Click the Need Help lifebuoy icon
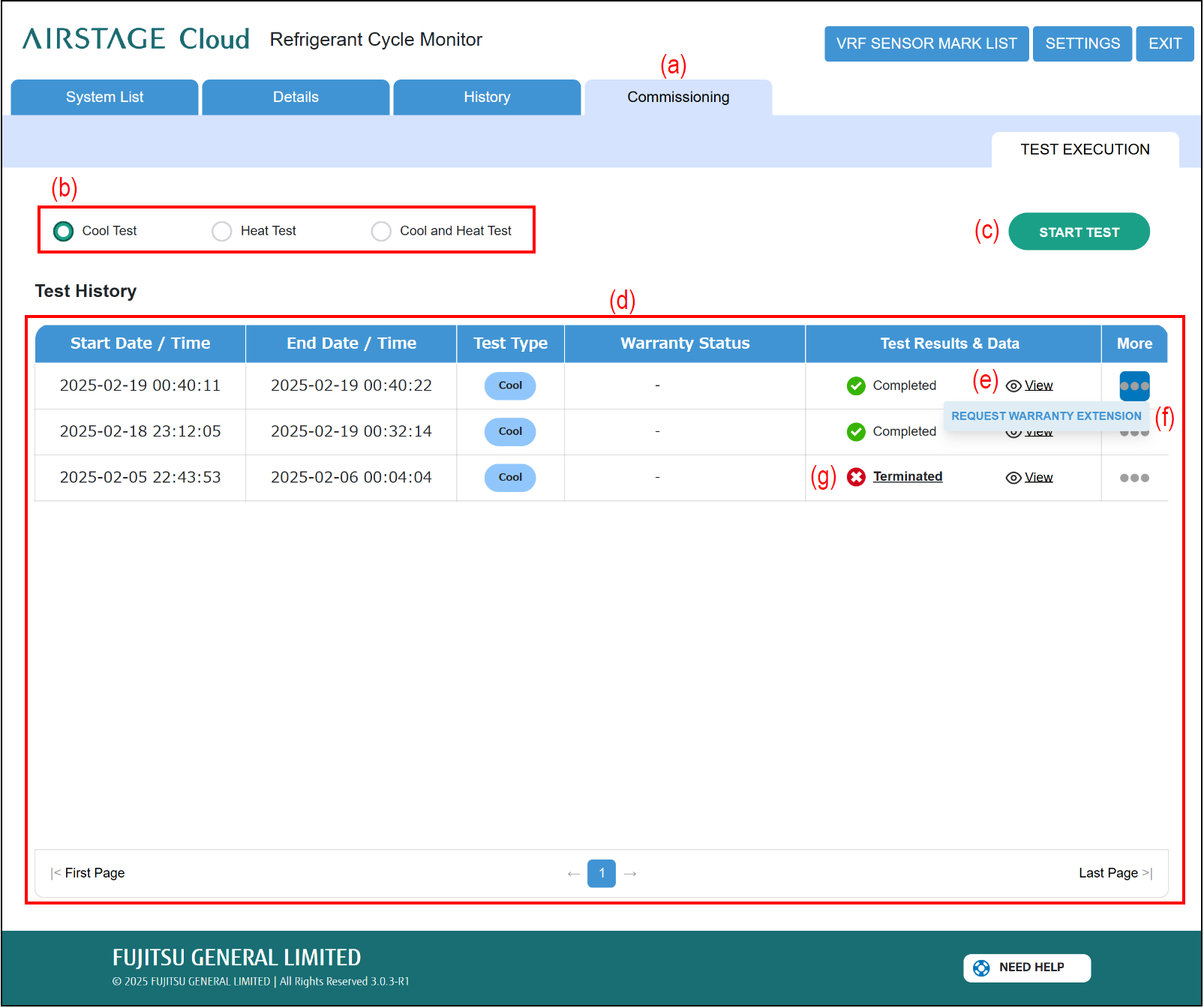The image size is (1204, 1008). [x=981, y=968]
